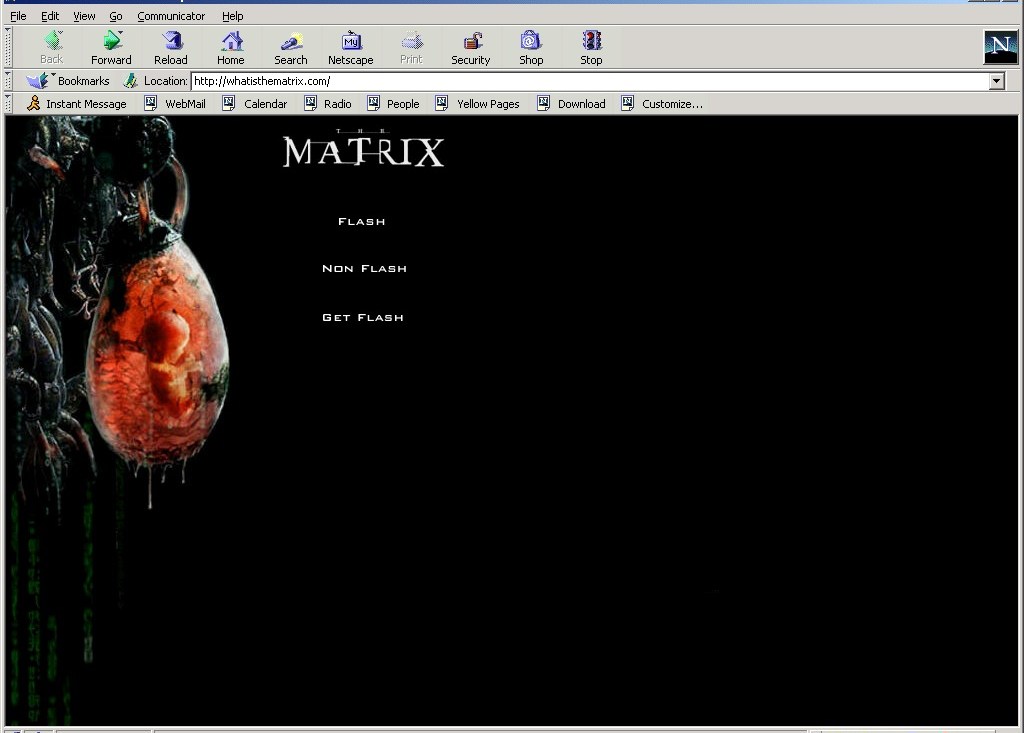Screen dimensions: 1024x733
Task: Expand the Location URL dropdown arrow
Action: pyautogui.click(x=997, y=82)
